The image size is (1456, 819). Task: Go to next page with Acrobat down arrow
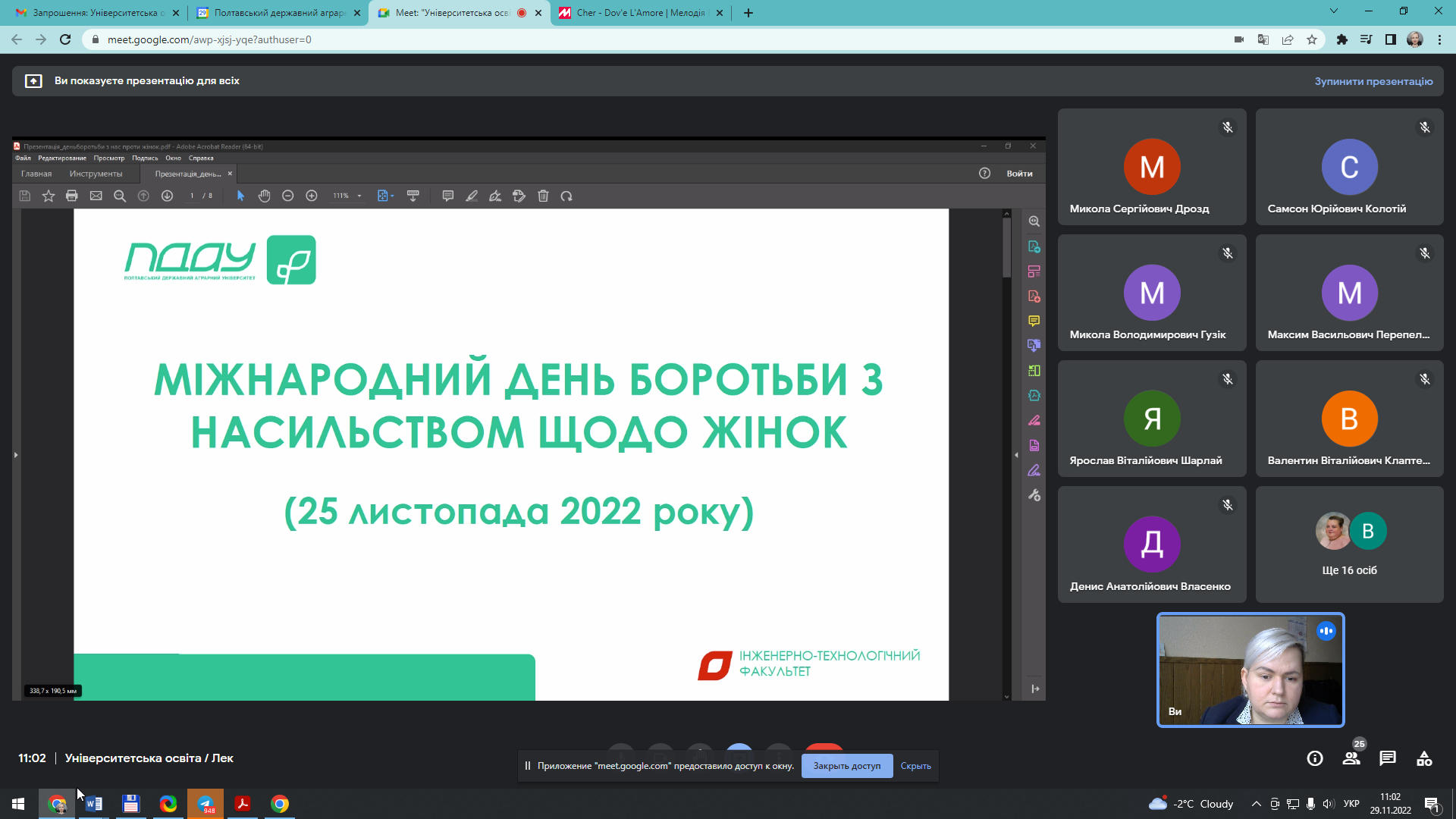pos(168,196)
